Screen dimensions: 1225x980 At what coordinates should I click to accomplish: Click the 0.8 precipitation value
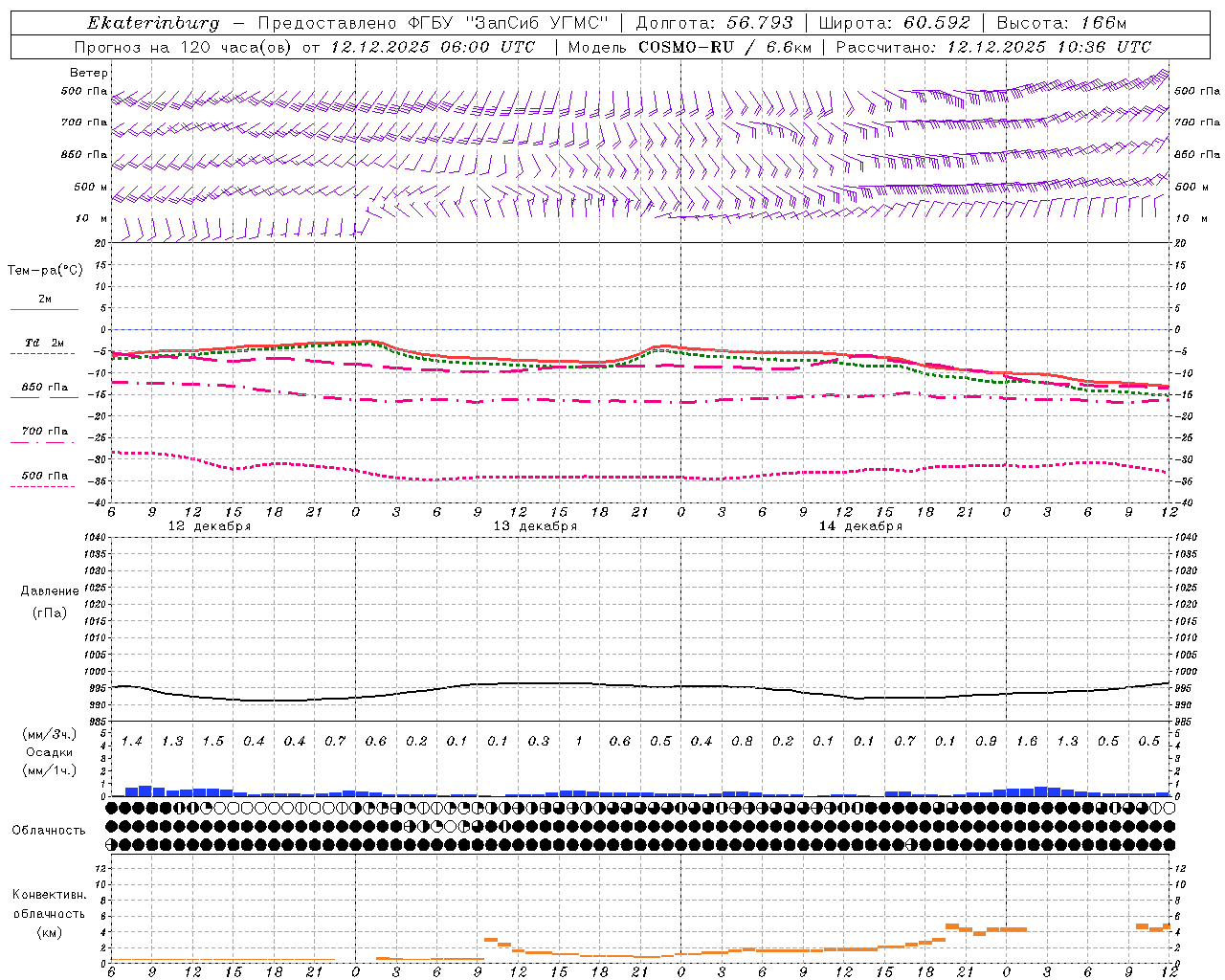click(742, 742)
